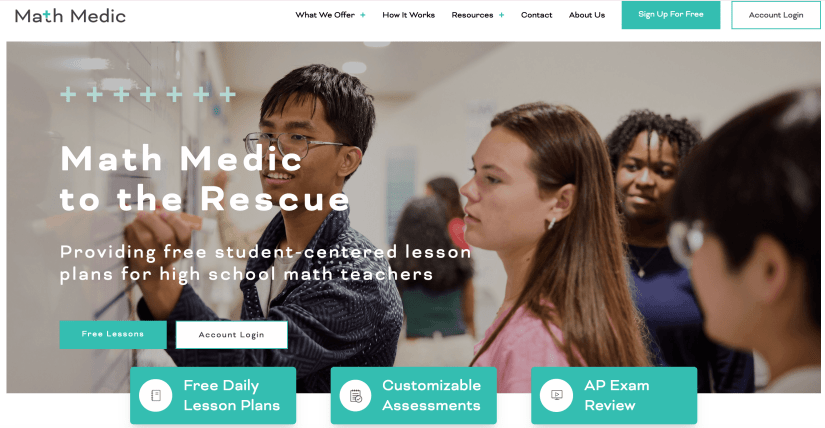Click the row of teal plus signs

click(148, 95)
